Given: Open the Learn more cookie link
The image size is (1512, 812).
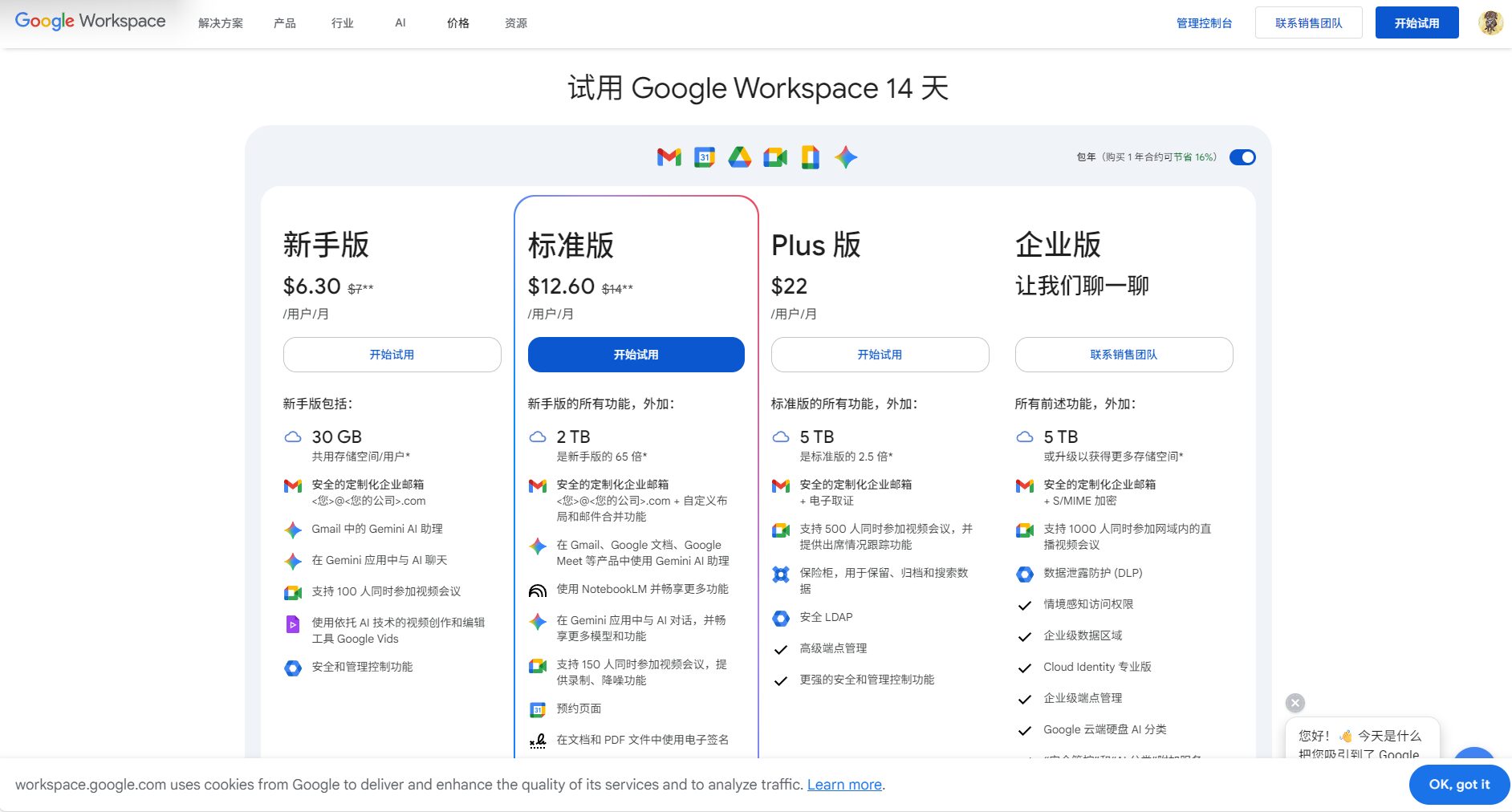Looking at the screenshot, I should tap(844, 785).
